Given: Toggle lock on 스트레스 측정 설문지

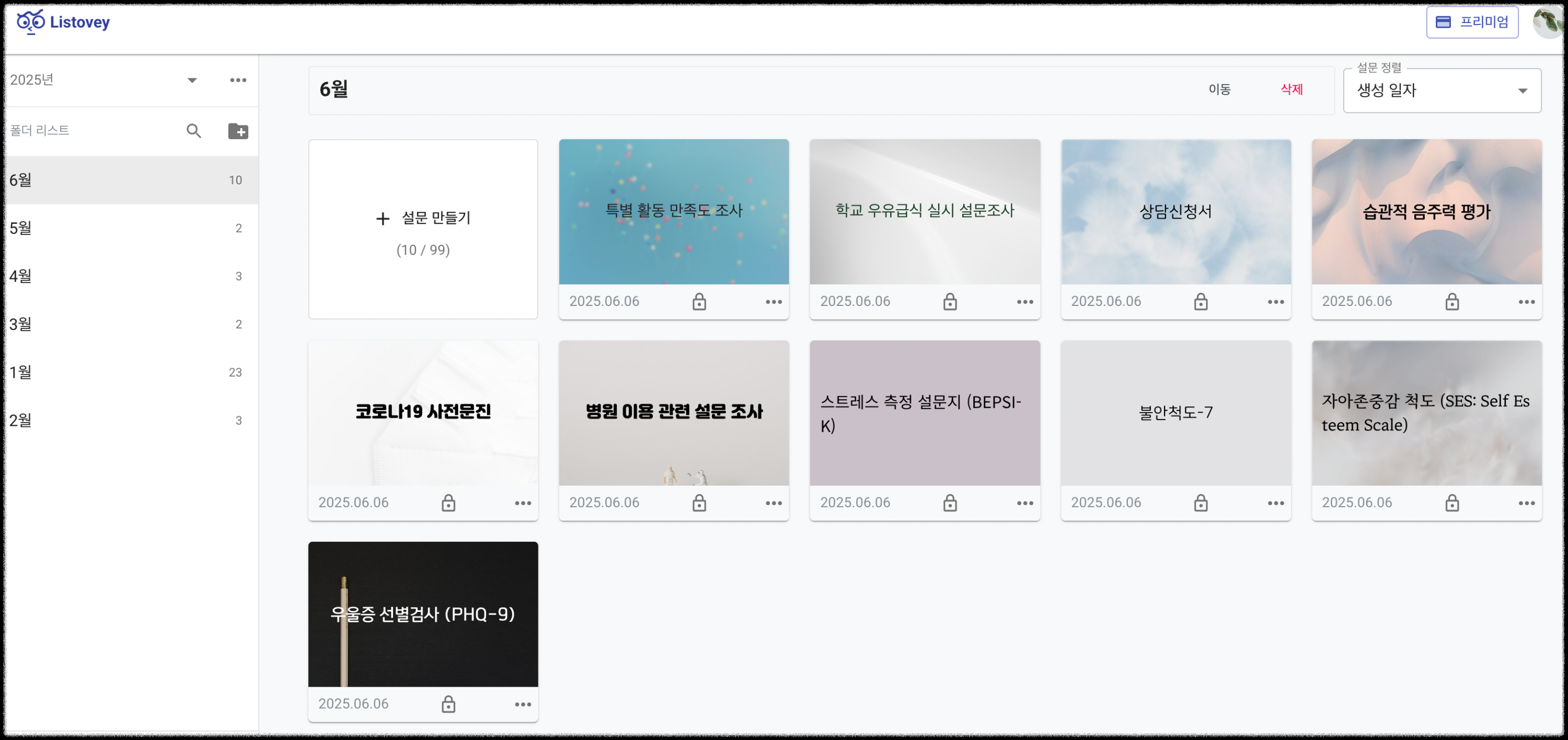Looking at the screenshot, I should (x=950, y=503).
